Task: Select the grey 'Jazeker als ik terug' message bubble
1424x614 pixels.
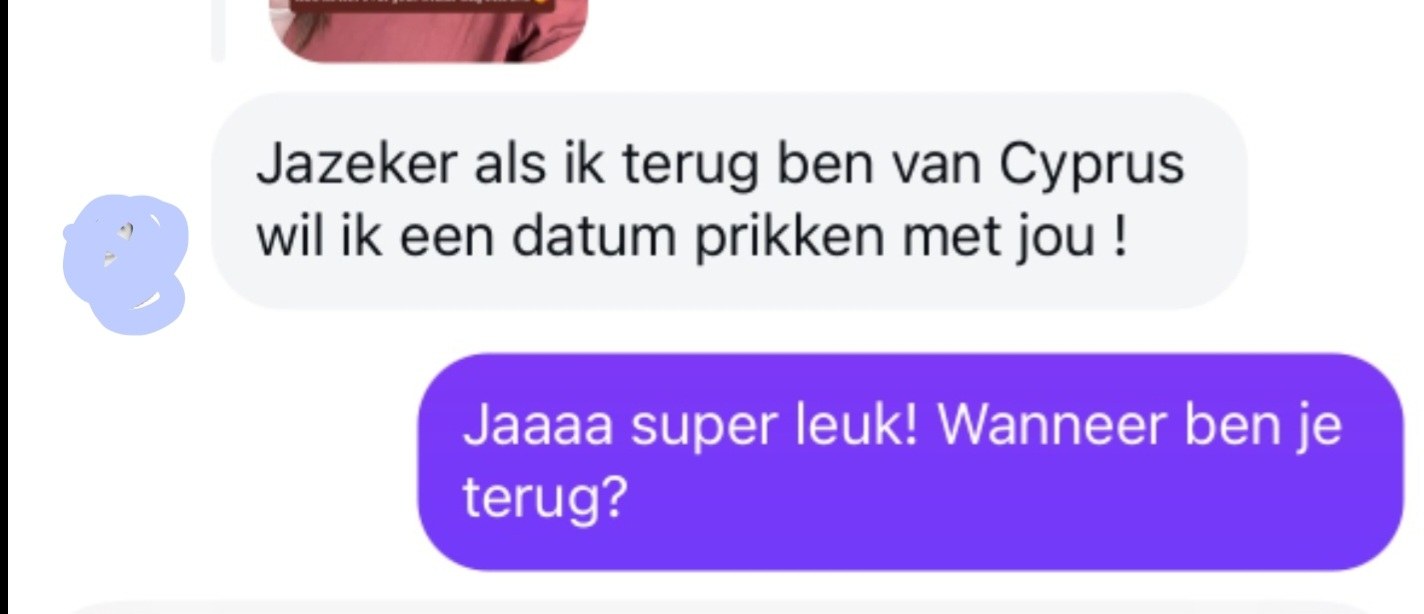Action: (730, 201)
